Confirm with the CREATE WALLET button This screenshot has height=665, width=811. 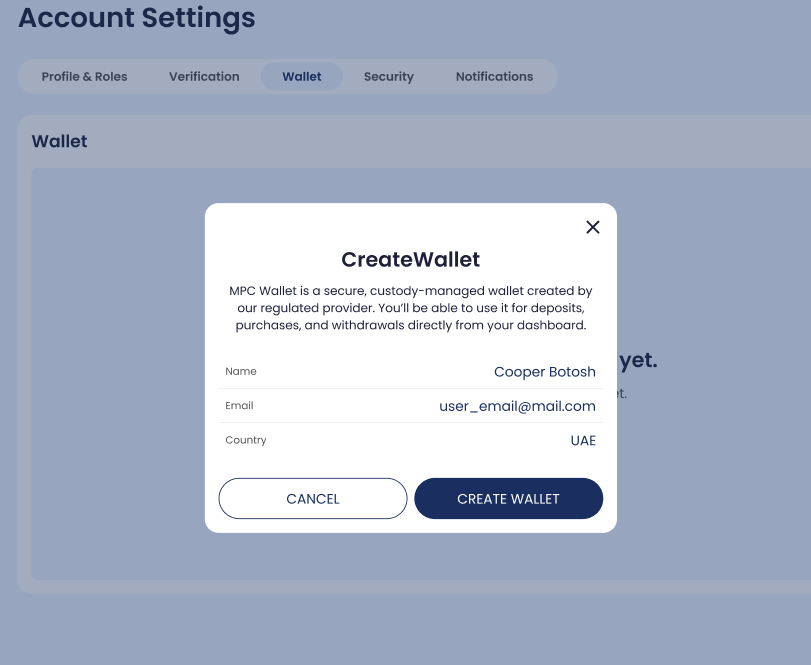508,499
